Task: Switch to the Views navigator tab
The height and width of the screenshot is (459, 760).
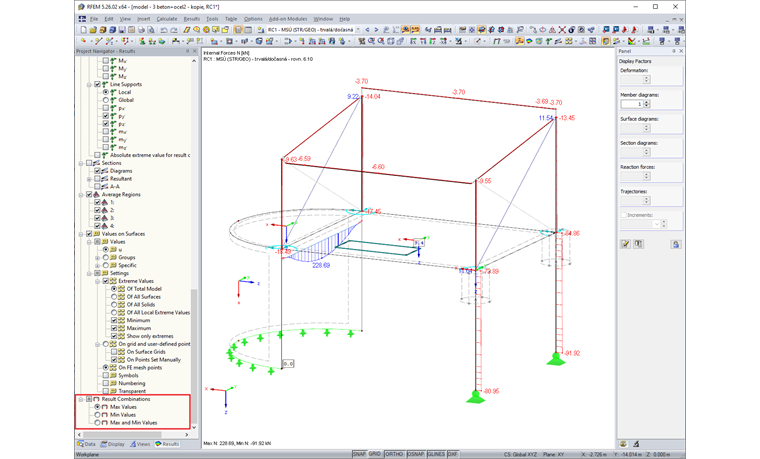Action: coord(140,444)
